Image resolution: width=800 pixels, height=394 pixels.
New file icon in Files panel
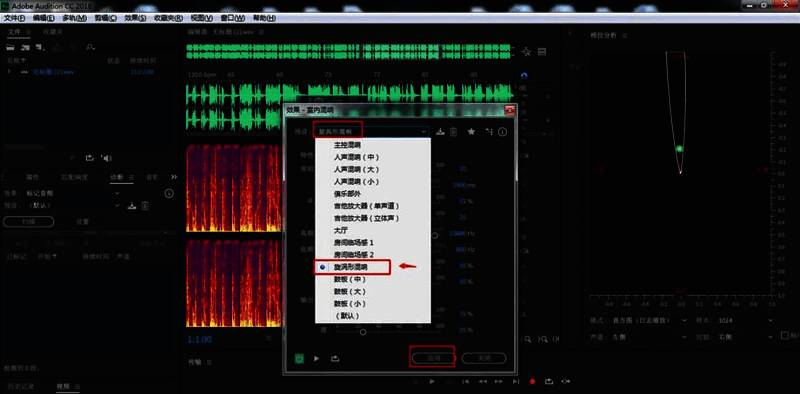41,47
